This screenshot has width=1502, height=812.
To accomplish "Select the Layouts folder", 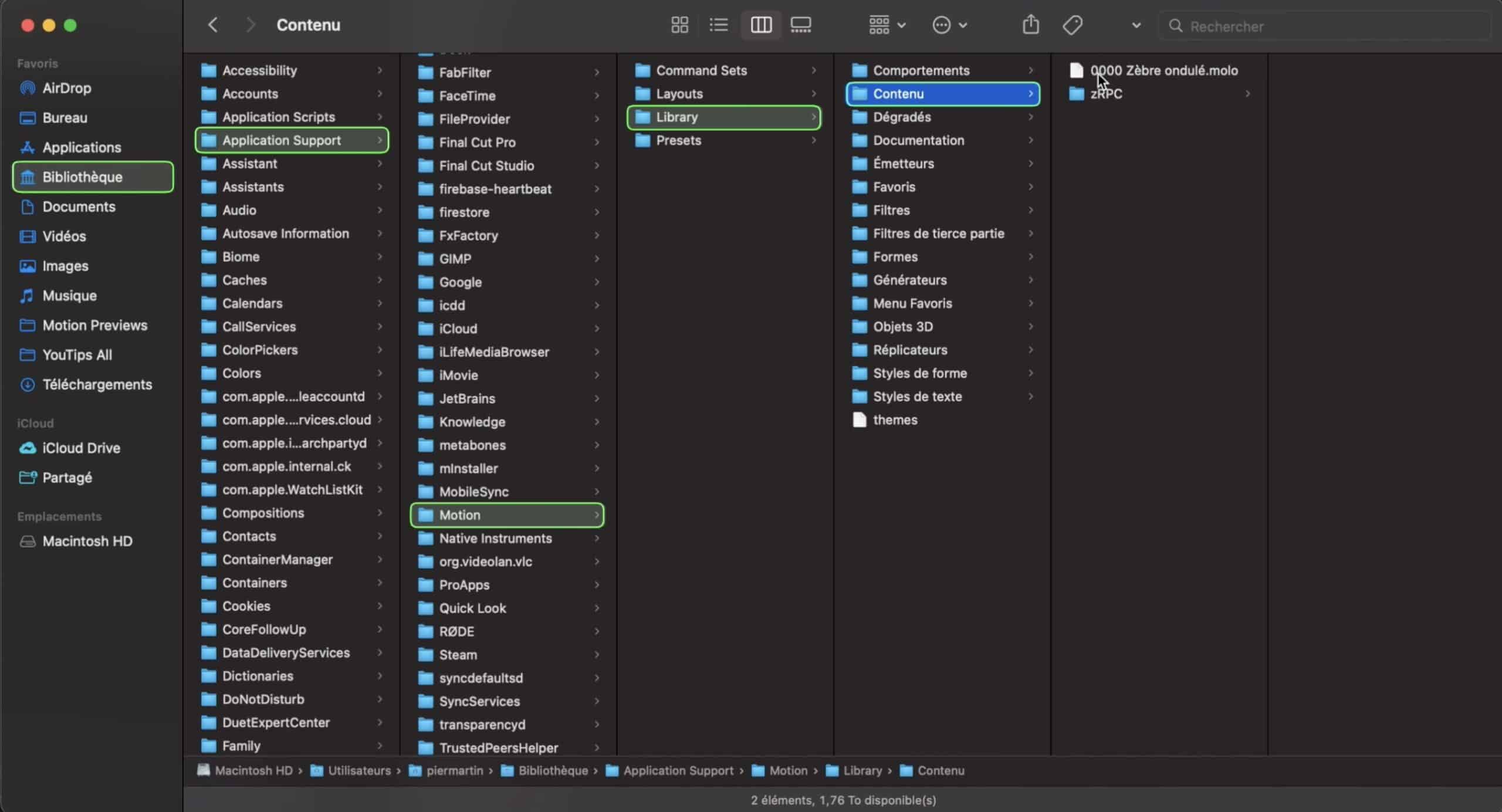I will point(724,94).
